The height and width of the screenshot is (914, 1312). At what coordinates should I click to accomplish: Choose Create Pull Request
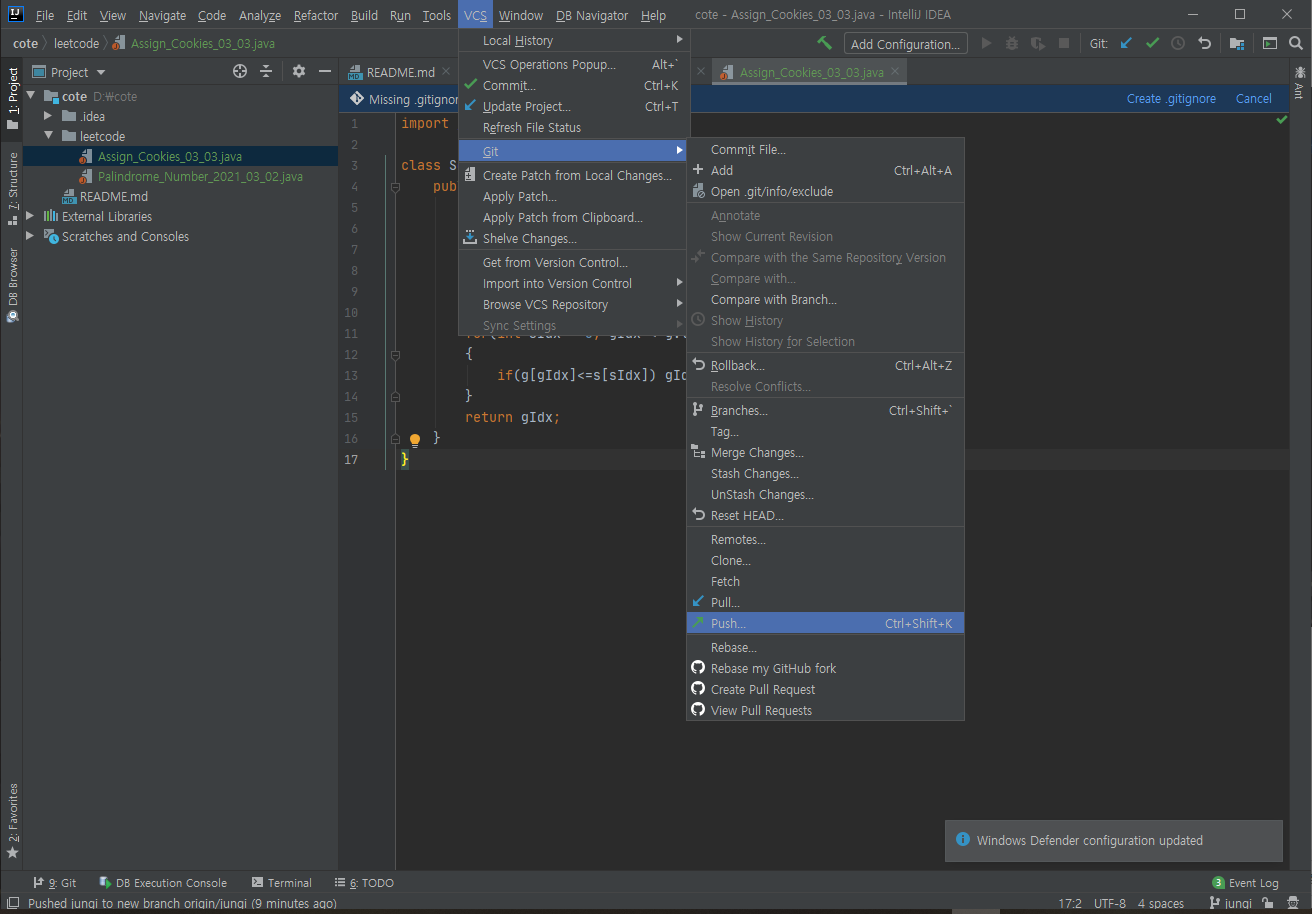click(825, 689)
